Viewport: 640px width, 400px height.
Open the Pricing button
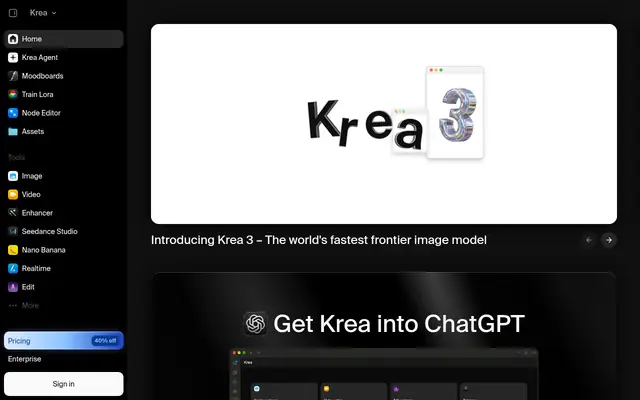64,340
